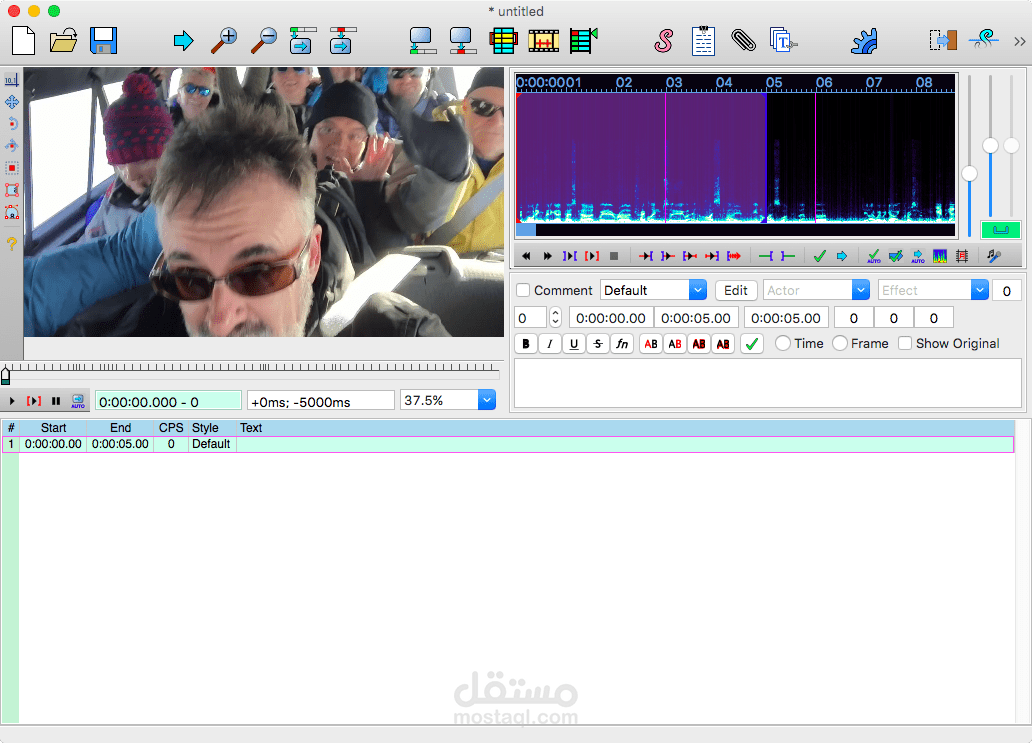1032x743 pixels.
Task: Toggle green slider link button
Action: (x=1000, y=230)
